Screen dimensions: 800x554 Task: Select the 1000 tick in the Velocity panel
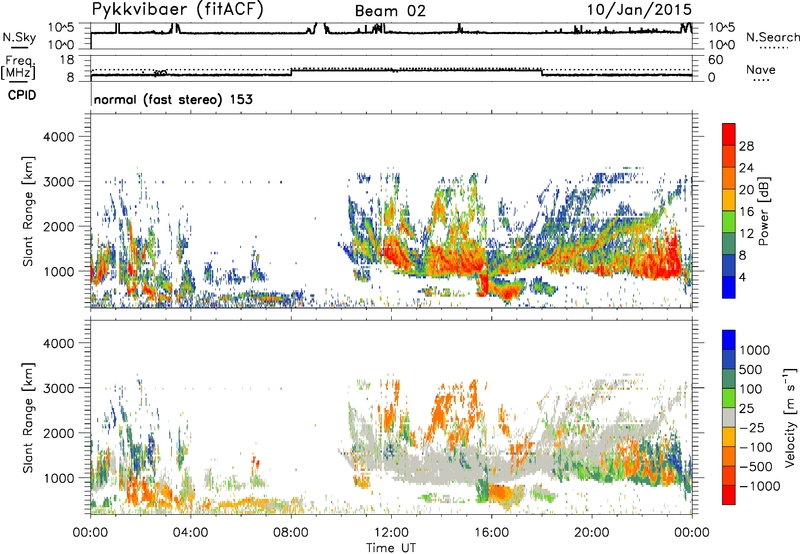[x=59, y=478]
